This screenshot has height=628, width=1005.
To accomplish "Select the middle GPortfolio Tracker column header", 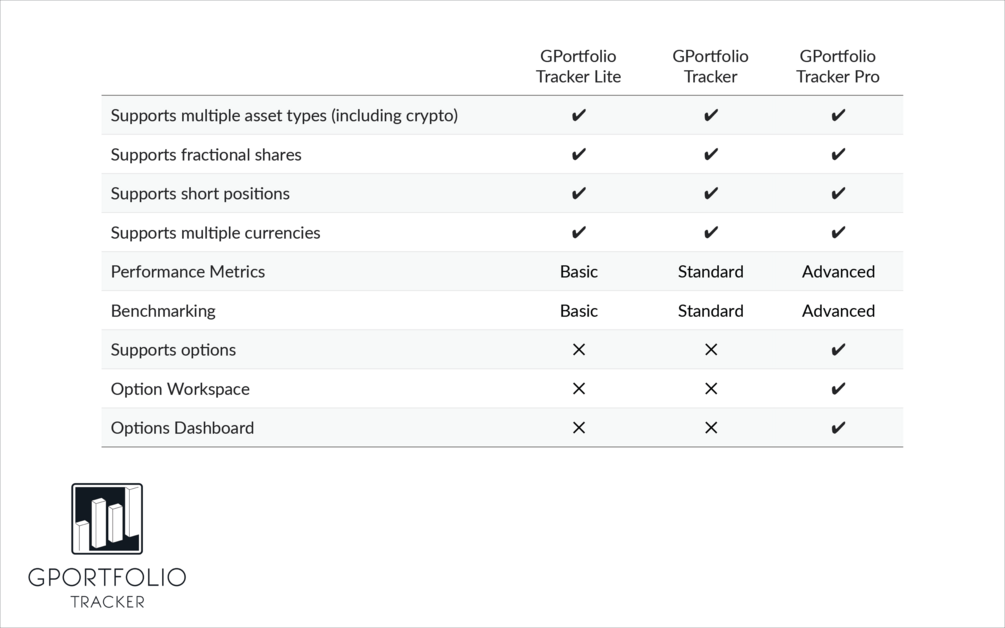I will point(710,66).
